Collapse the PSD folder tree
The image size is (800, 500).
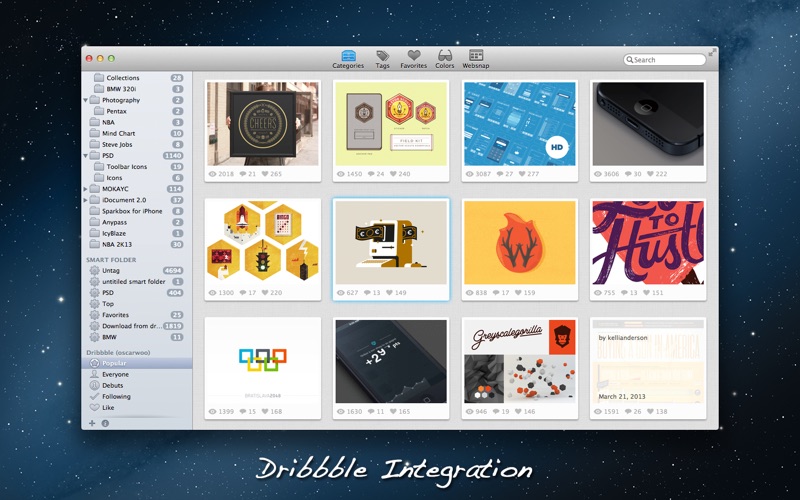(x=86, y=156)
